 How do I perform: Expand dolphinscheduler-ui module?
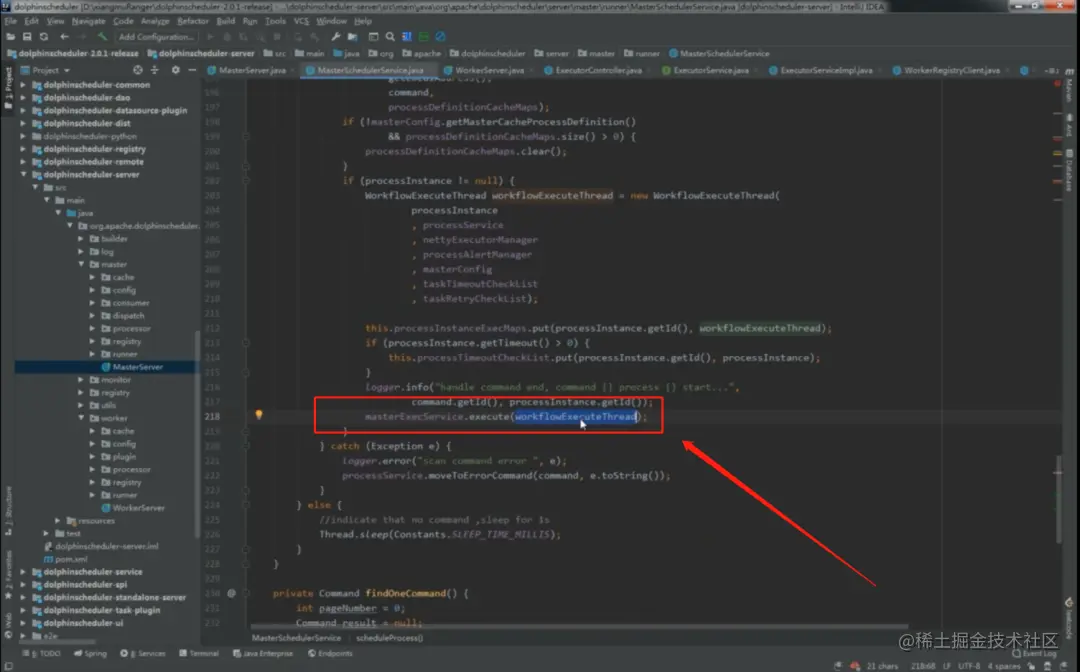23,623
